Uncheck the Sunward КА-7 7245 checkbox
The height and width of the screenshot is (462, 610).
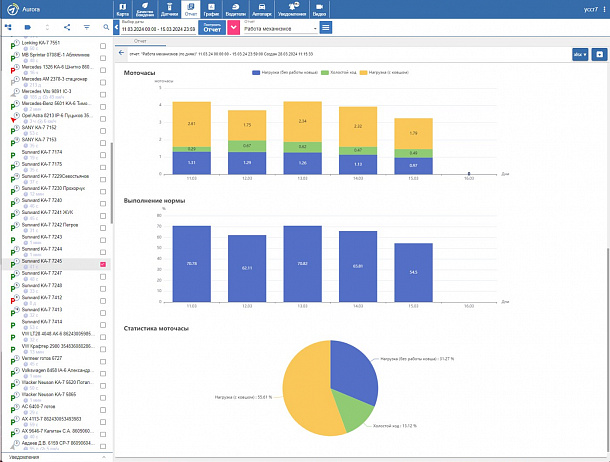click(103, 264)
